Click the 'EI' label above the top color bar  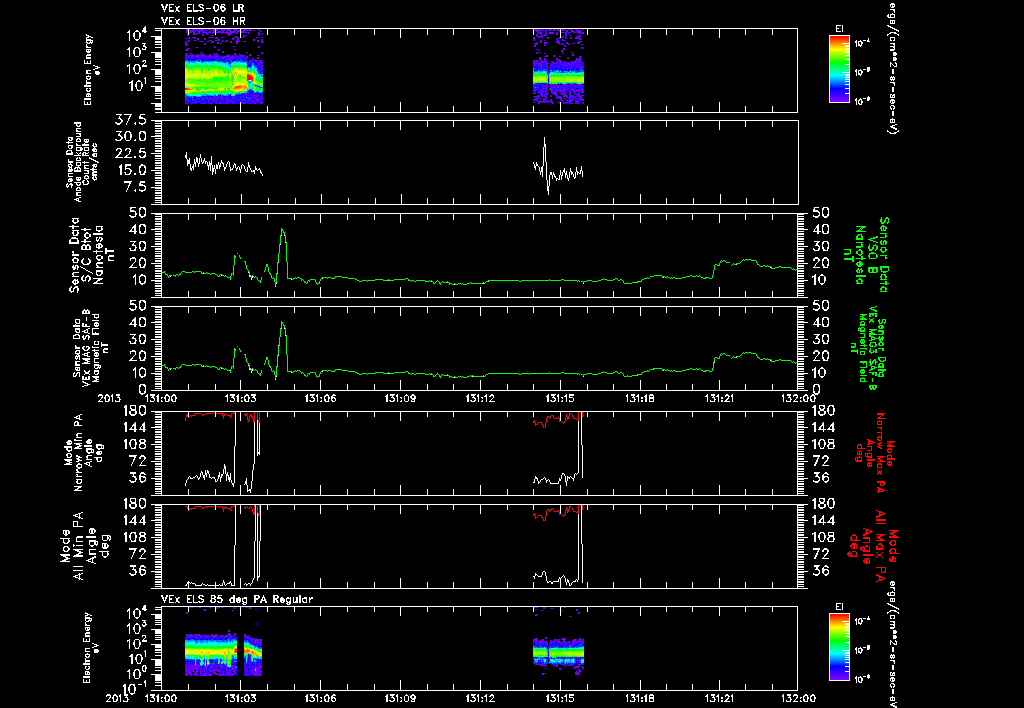point(839,29)
